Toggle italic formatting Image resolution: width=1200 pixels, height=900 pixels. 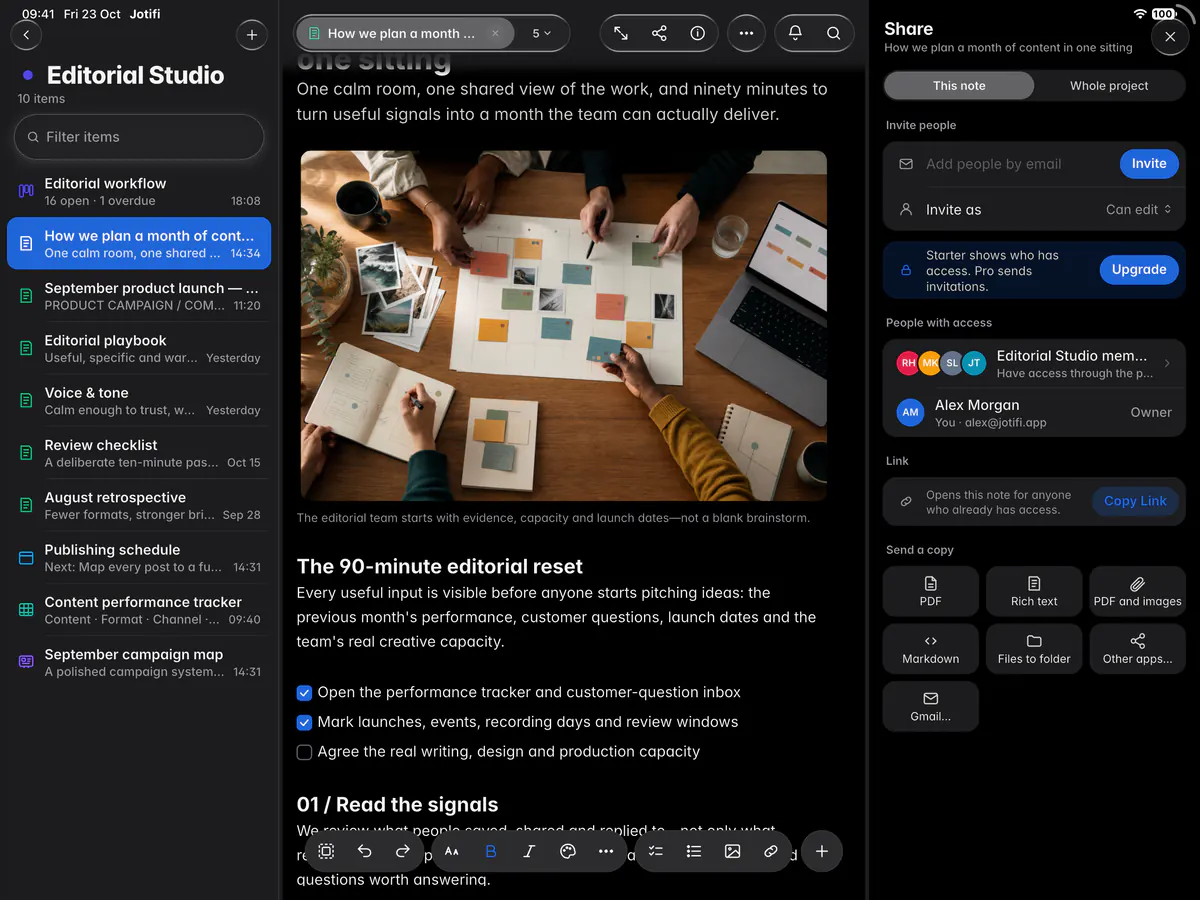pyautogui.click(x=529, y=851)
